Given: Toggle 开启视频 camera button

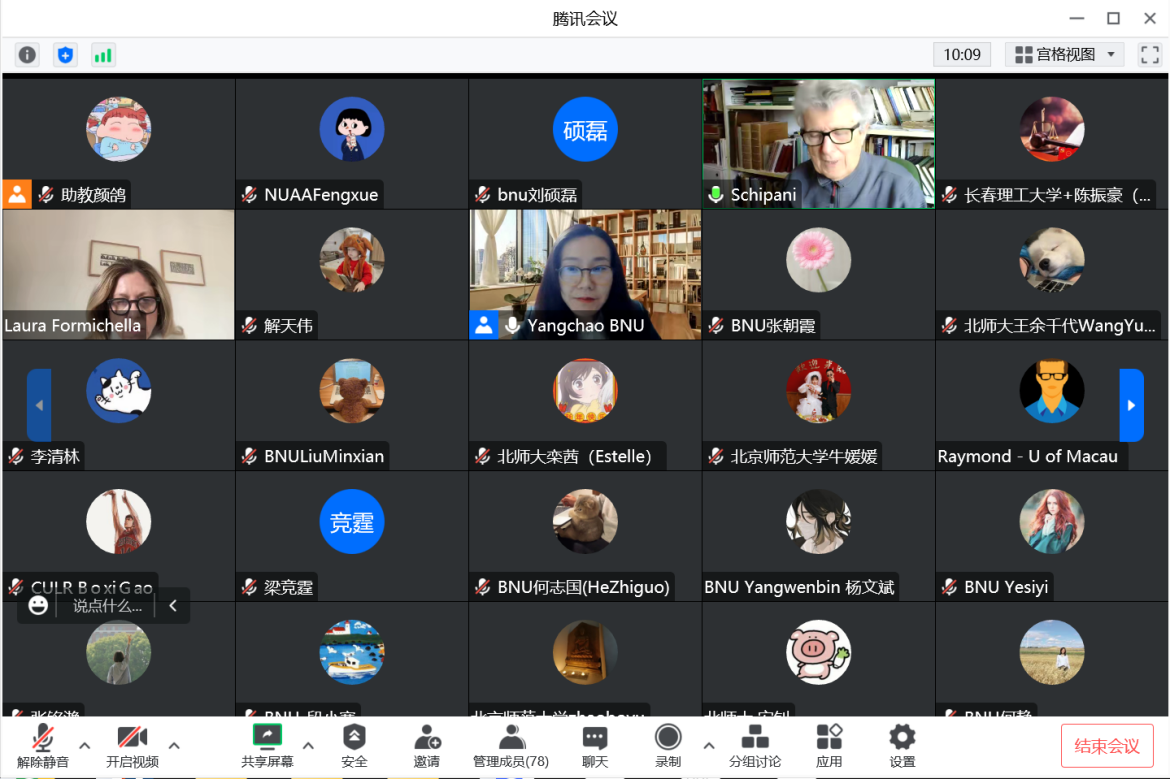Looking at the screenshot, I should 132,746.
